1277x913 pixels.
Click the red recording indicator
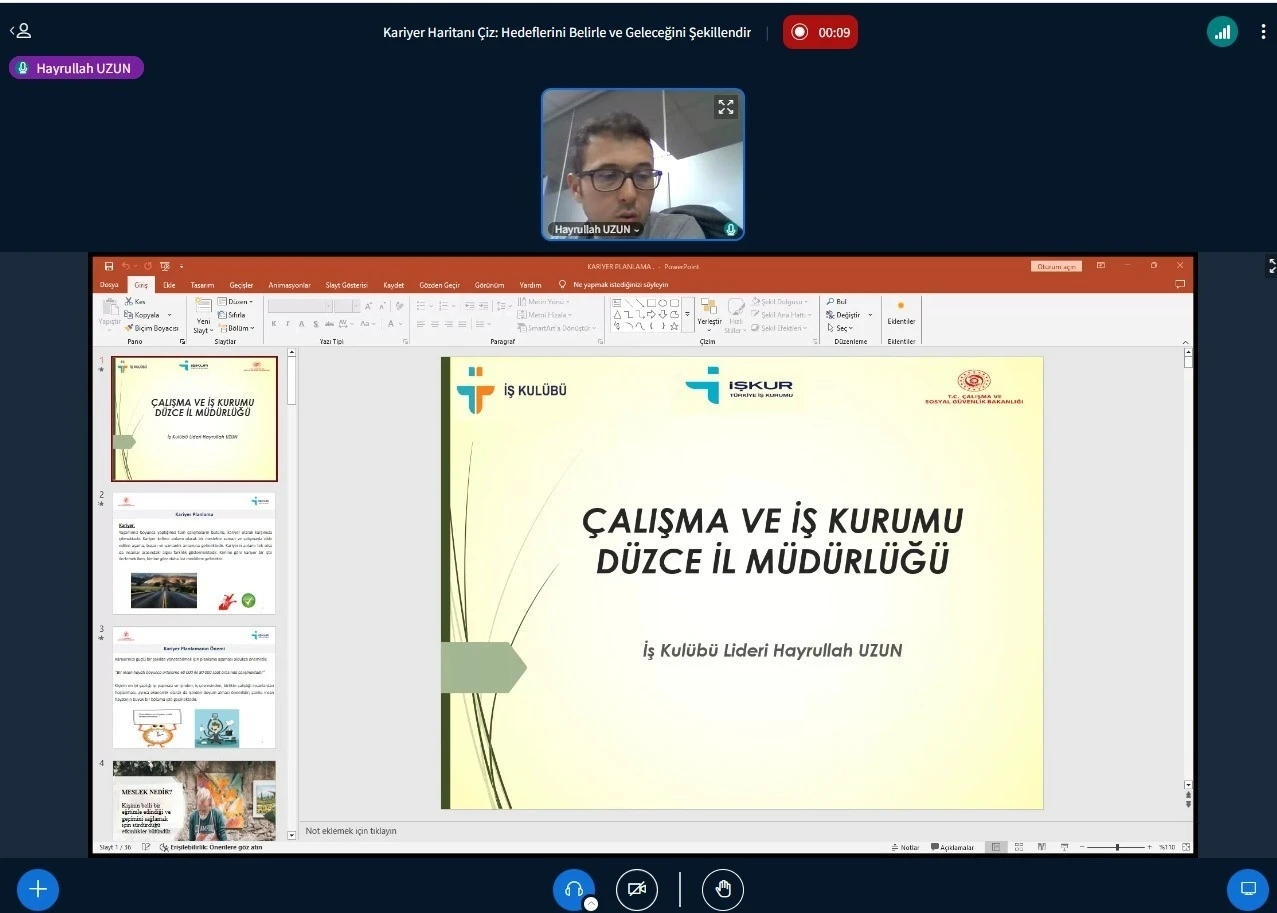click(820, 32)
